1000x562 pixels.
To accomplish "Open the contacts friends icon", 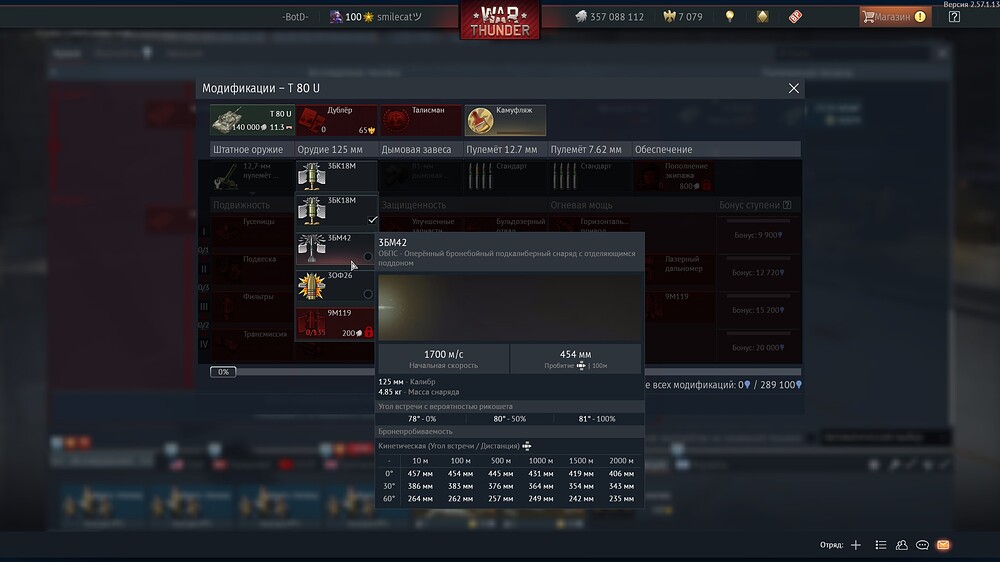I will tap(902, 545).
